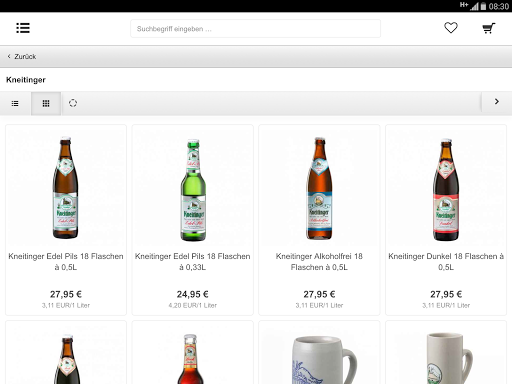Select green Edel Pils 0,33L bottle image
512x384 pixels.
[x=193, y=190]
